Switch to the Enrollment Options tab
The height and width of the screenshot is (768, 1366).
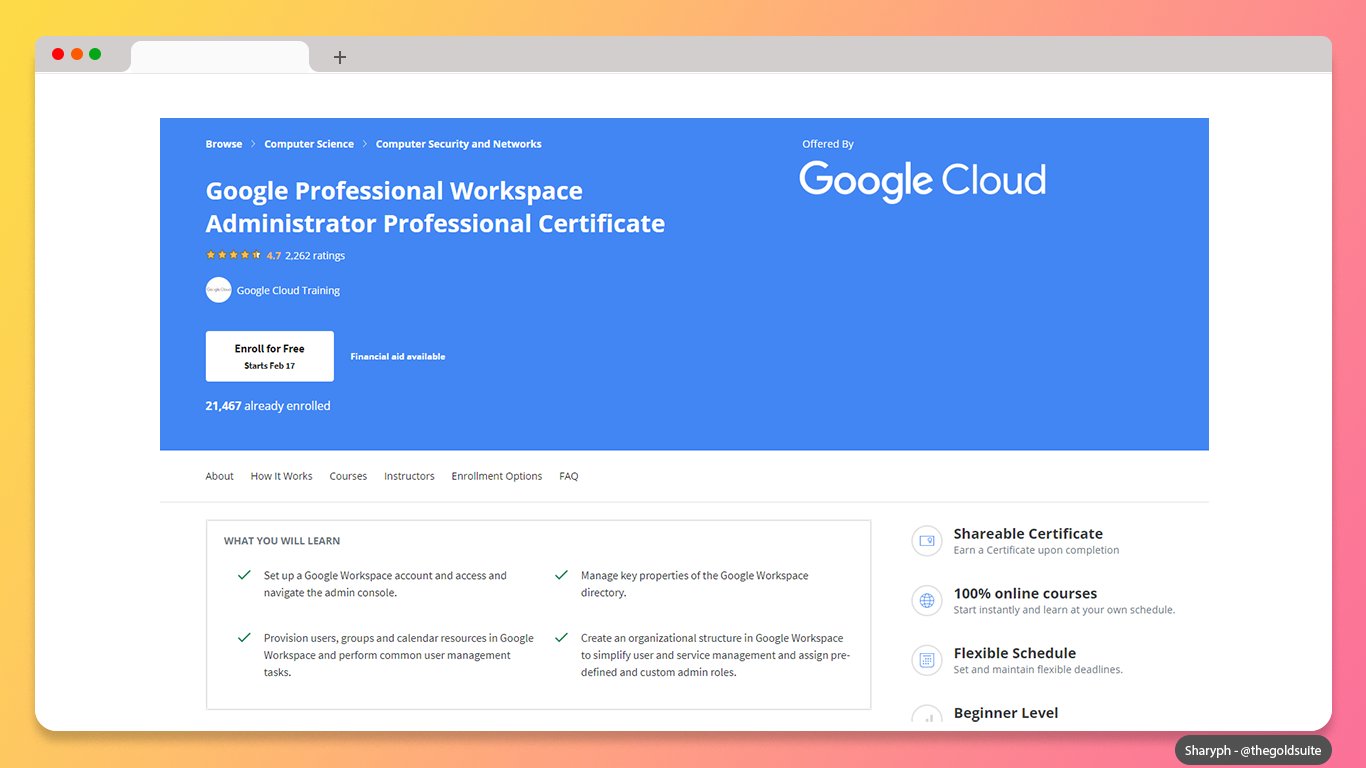pyautogui.click(x=497, y=476)
